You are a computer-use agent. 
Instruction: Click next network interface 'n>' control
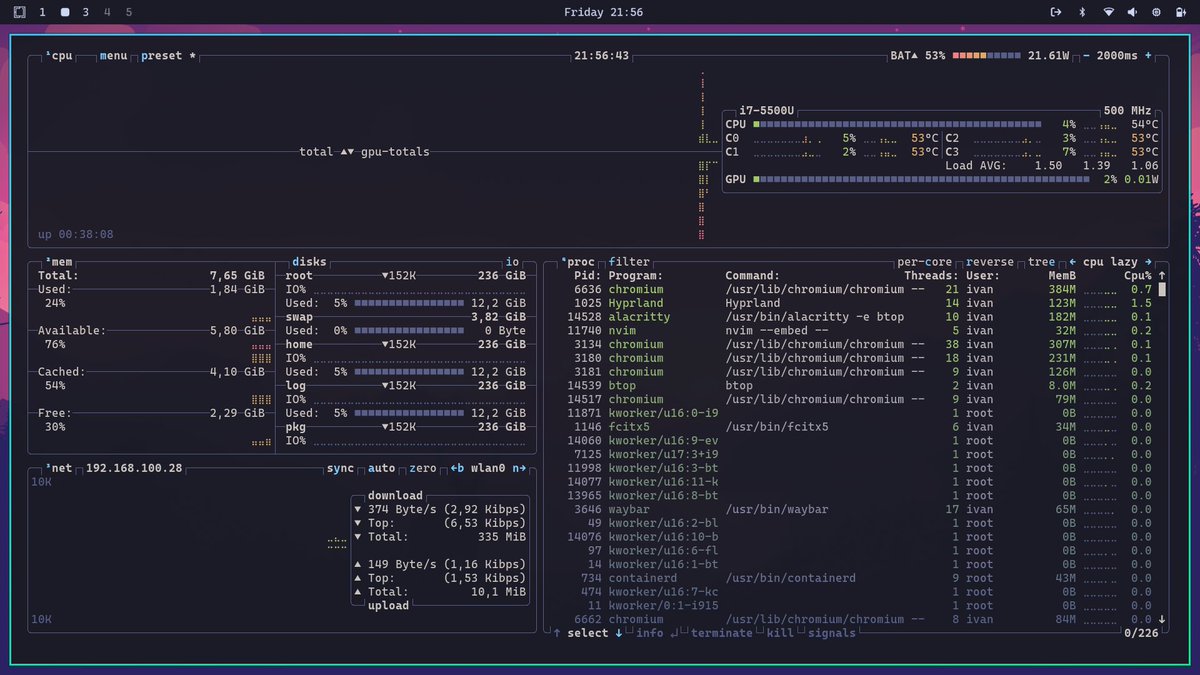click(x=519, y=468)
